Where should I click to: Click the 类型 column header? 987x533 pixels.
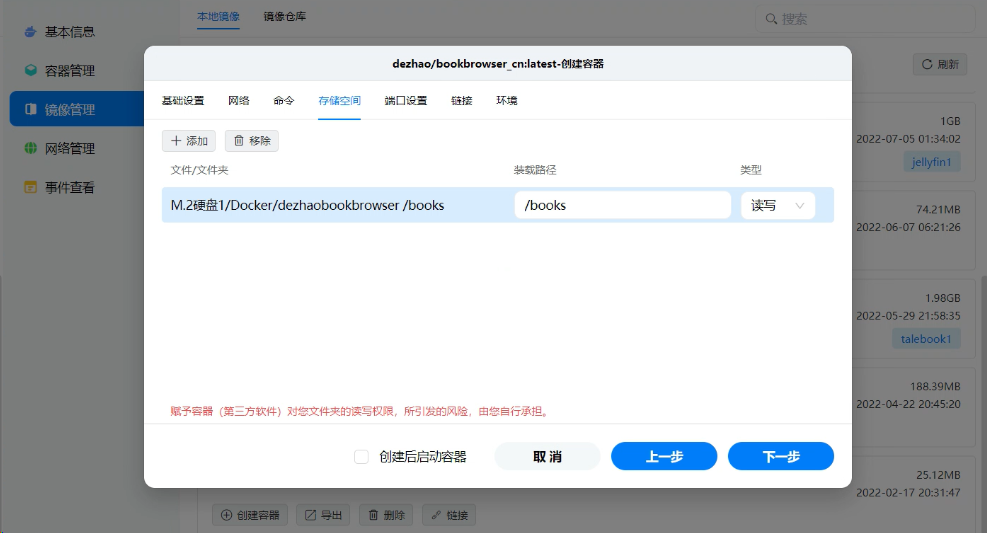point(751,170)
